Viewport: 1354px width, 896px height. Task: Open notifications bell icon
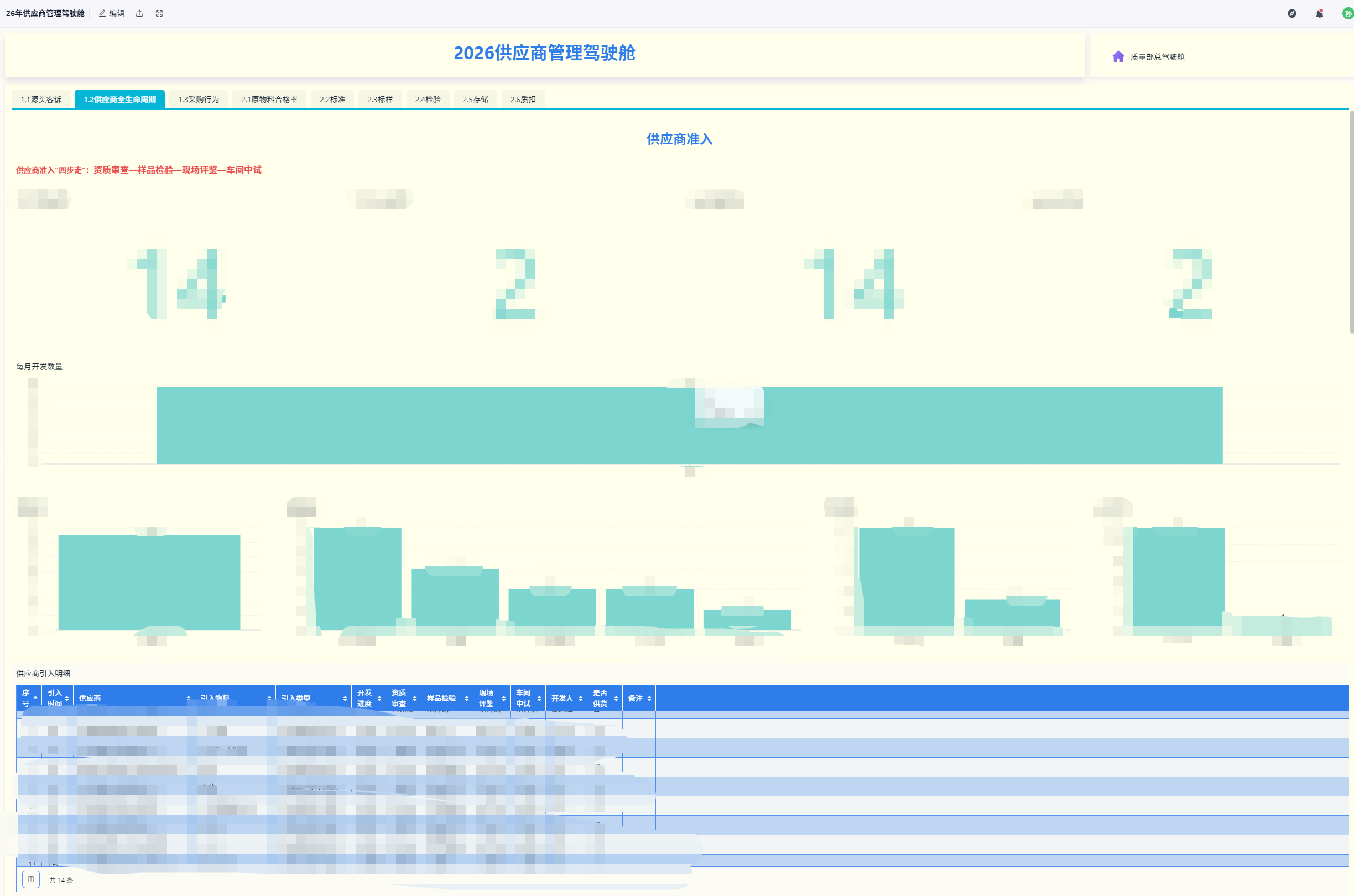(1319, 13)
